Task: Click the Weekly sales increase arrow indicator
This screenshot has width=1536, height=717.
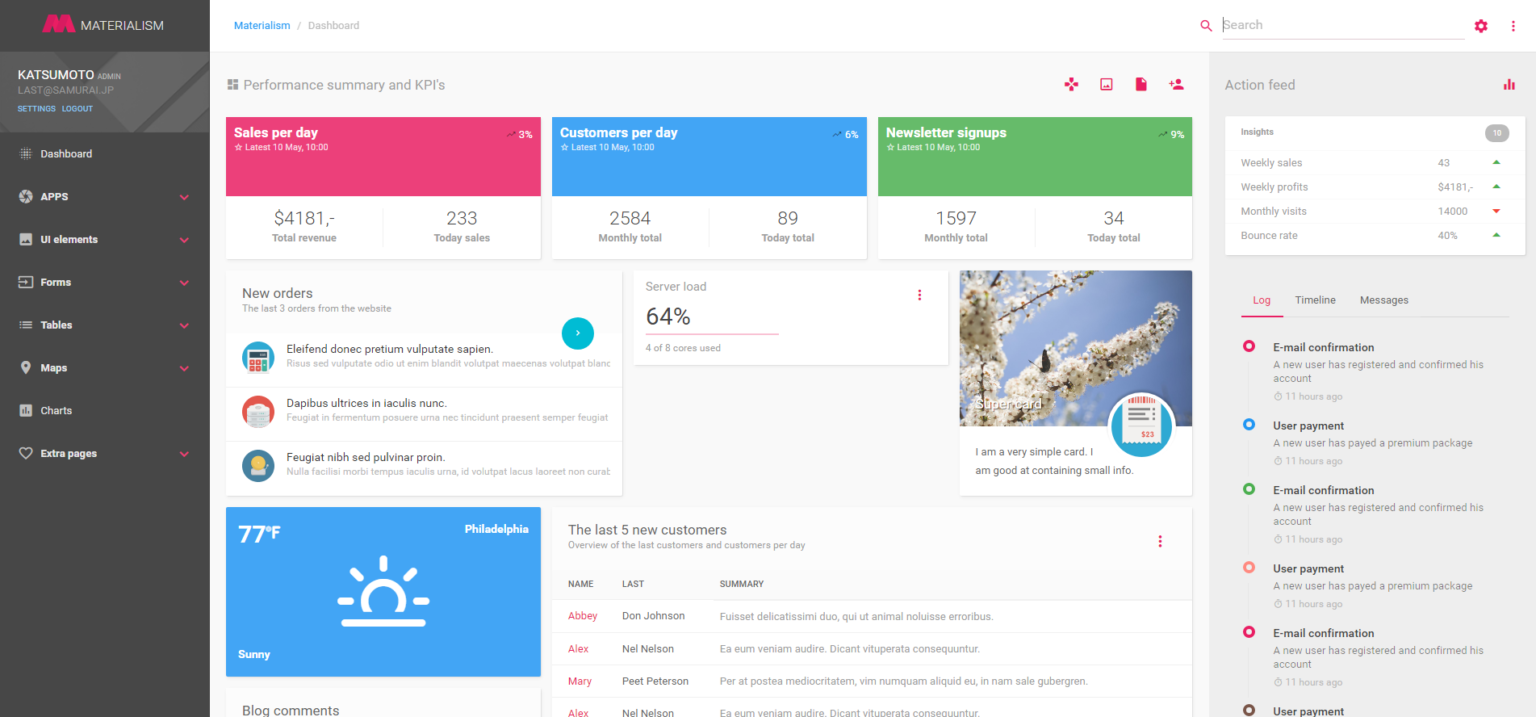Action: 1496,162
